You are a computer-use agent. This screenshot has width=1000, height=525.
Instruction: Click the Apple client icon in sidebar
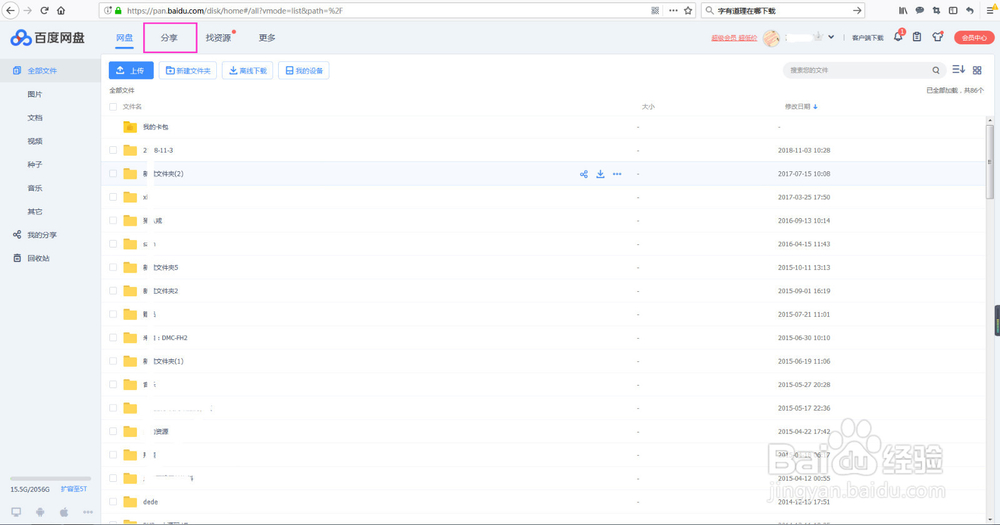[64, 512]
